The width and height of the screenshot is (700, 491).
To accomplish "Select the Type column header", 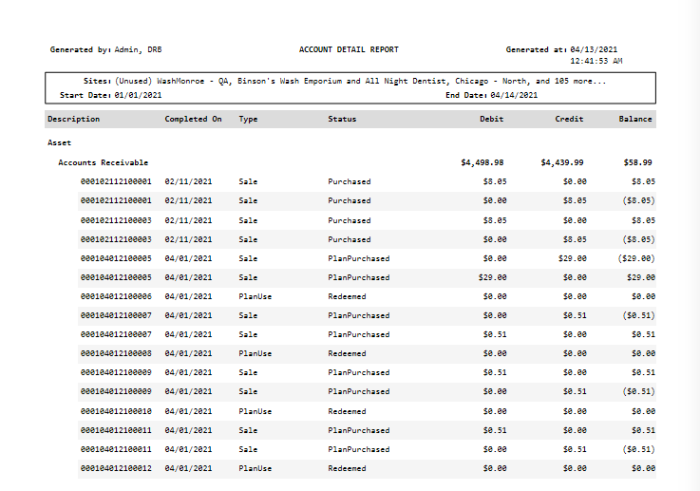I will pos(248,119).
